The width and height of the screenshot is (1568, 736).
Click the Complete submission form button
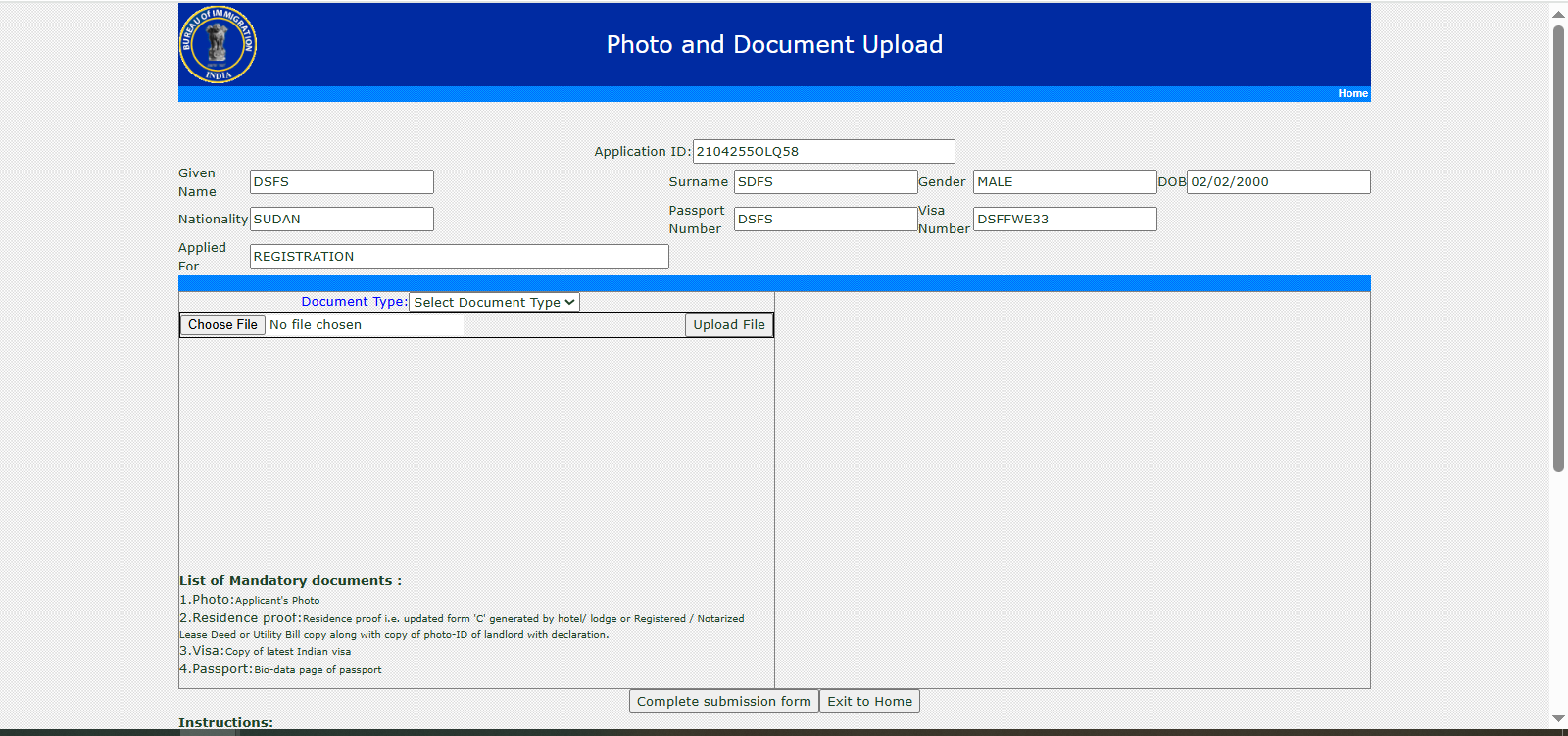[x=723, y=701]
